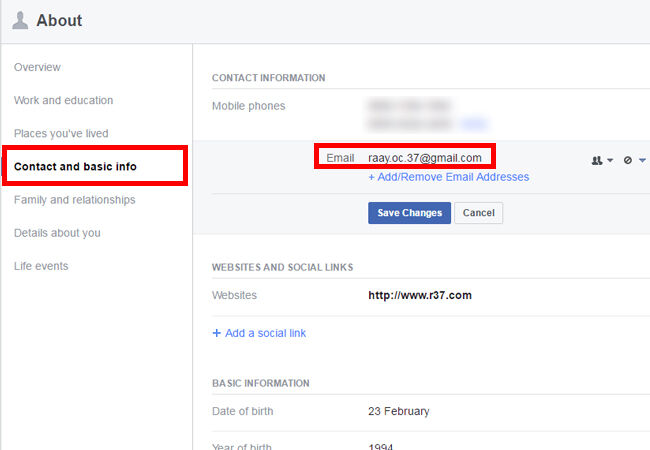Click the WEBSITES AND SOCIAL LINKS heading

283,267
